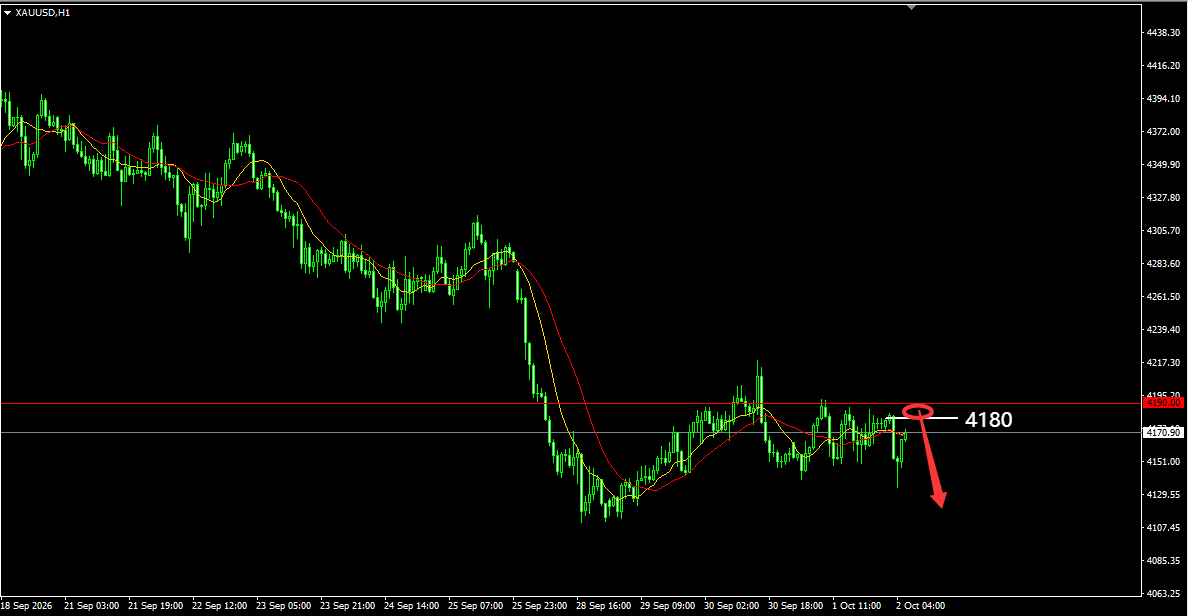Image resolution: width=1188 pixels, height=616 pixels.
Task: Click the 22 Sep 12:00 time label
Action: click(x=220, y=606)
